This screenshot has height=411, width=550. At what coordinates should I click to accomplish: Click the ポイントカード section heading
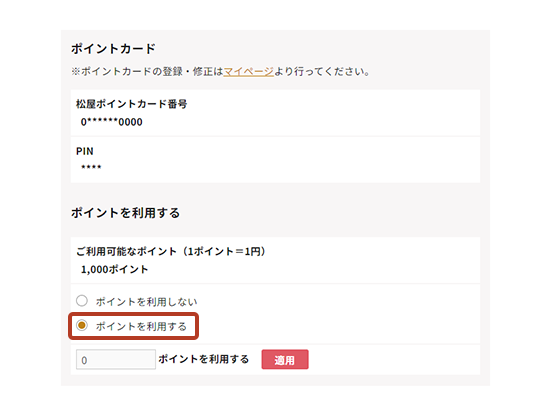(x=113, y=48)
